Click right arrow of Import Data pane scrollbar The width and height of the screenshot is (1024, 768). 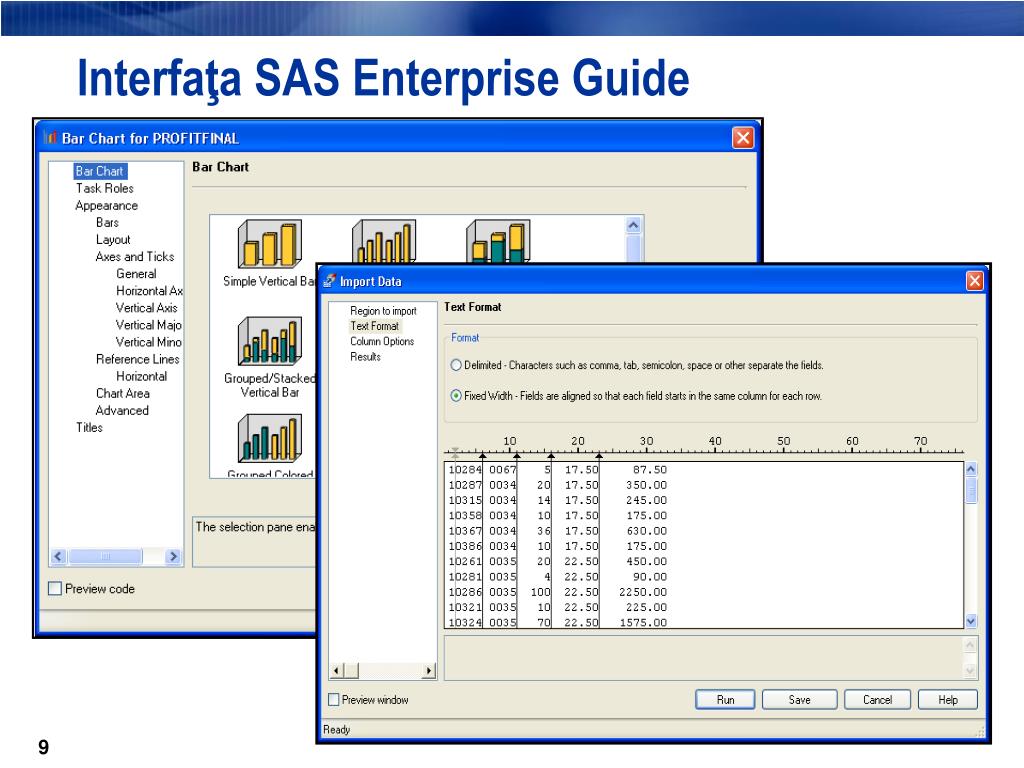coord(428,671)
